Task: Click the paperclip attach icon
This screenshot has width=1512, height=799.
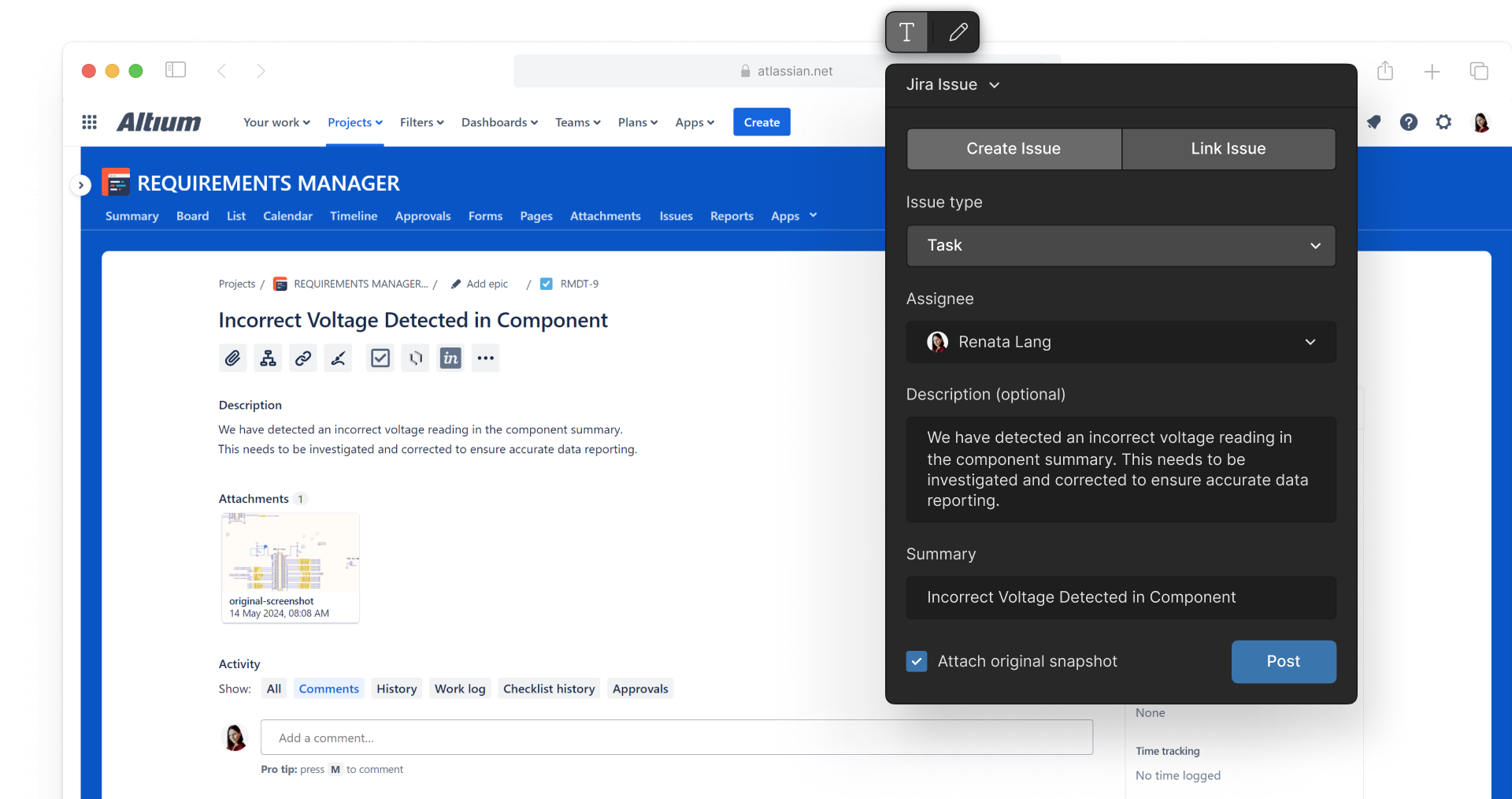Action: 232,359
